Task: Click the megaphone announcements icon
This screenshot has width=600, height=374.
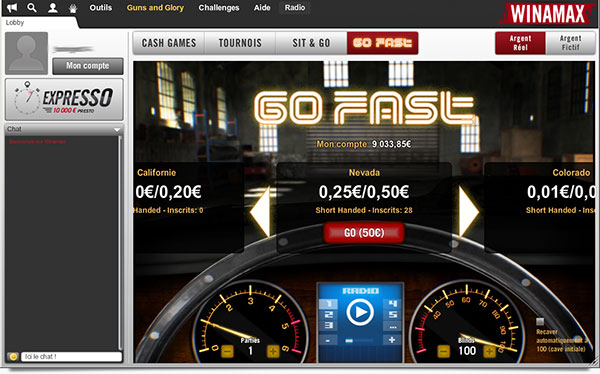Action: (x=12, y=7)
